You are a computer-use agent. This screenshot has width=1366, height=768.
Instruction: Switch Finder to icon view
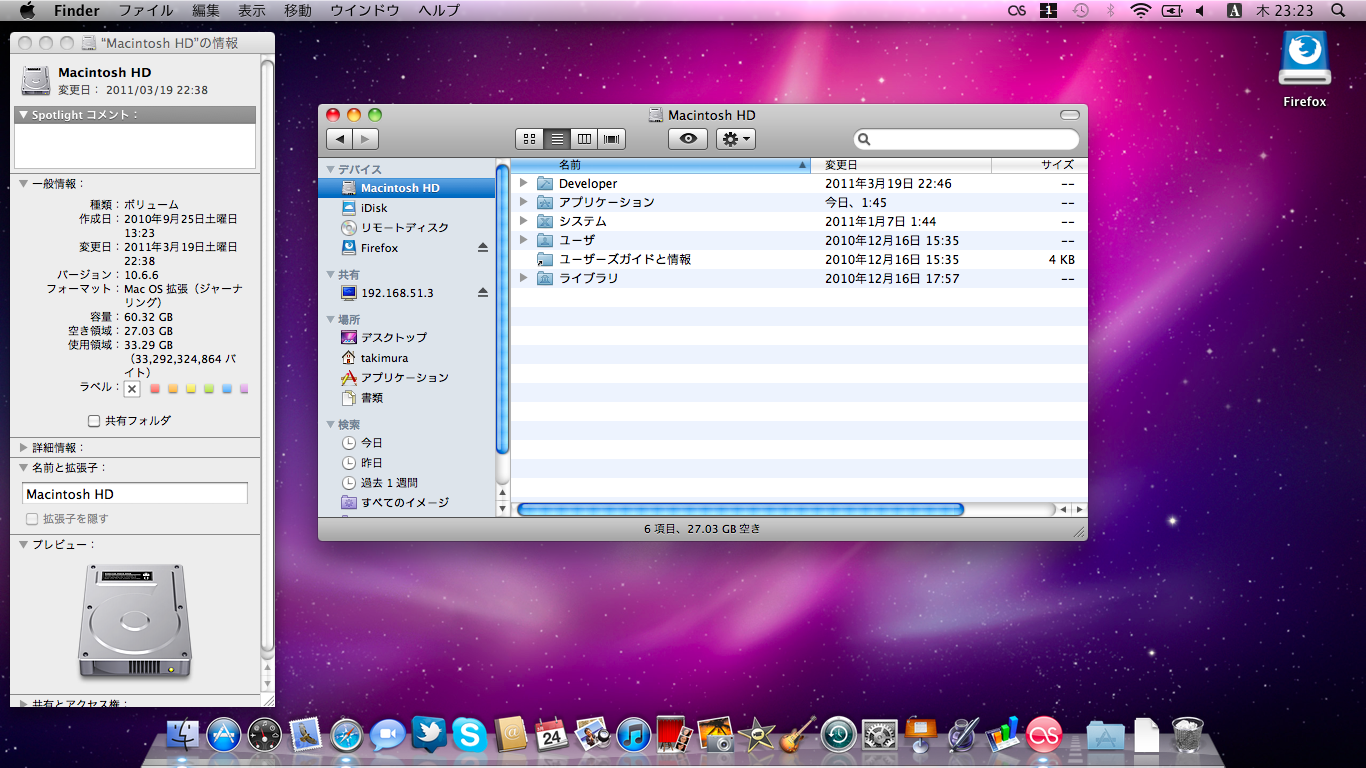[x=530, y=139]
